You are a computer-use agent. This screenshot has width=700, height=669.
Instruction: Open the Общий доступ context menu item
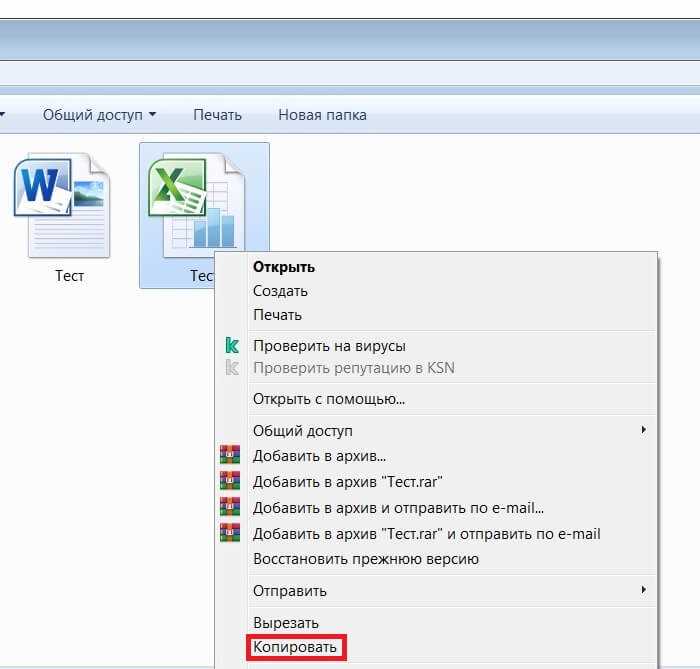[303, 431]
